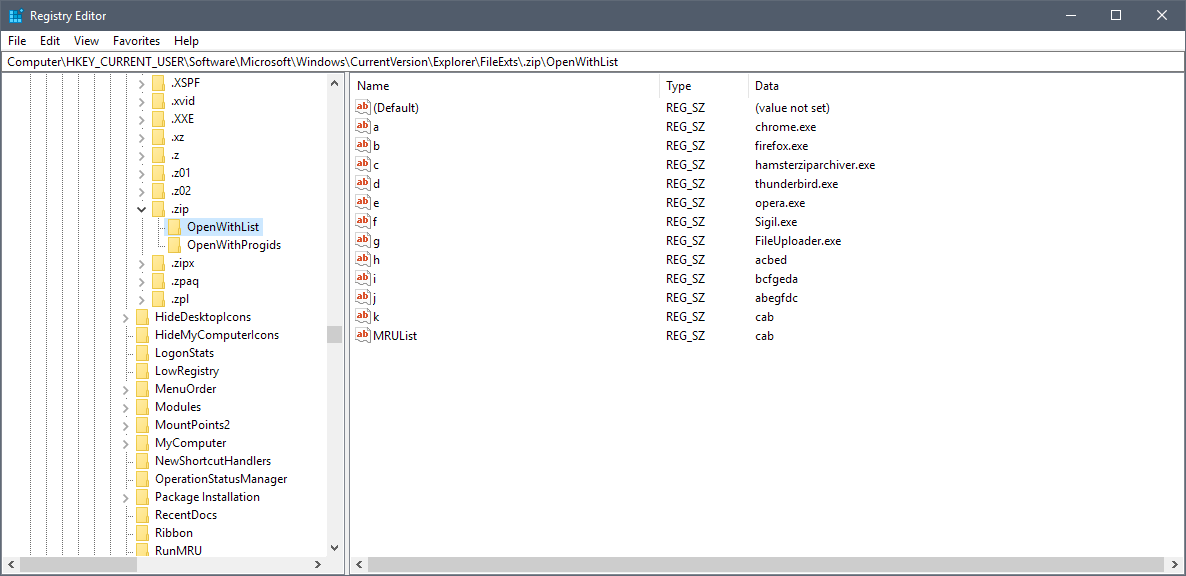The height and width of the screenshot is (576, 1186).
Task: Click the folder icon of MountPoints2 key
Action: pyautogui.click(x=142, y=425)
